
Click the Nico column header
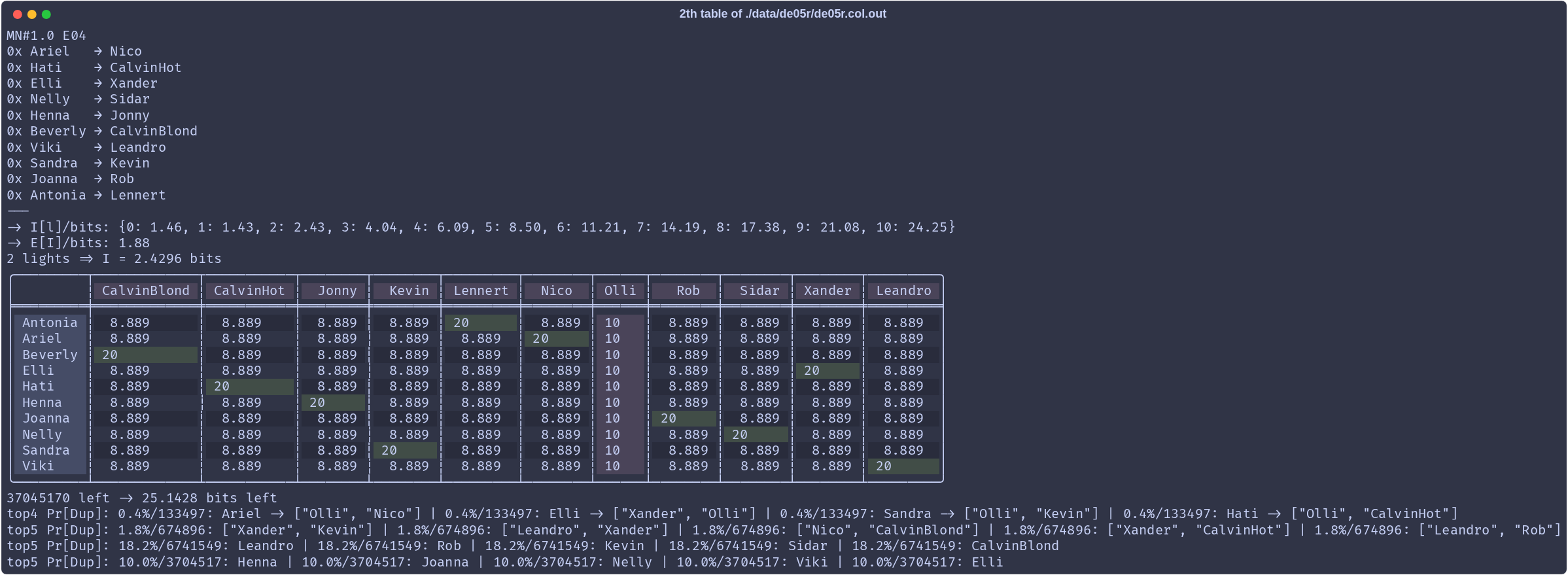pos(557,290)
